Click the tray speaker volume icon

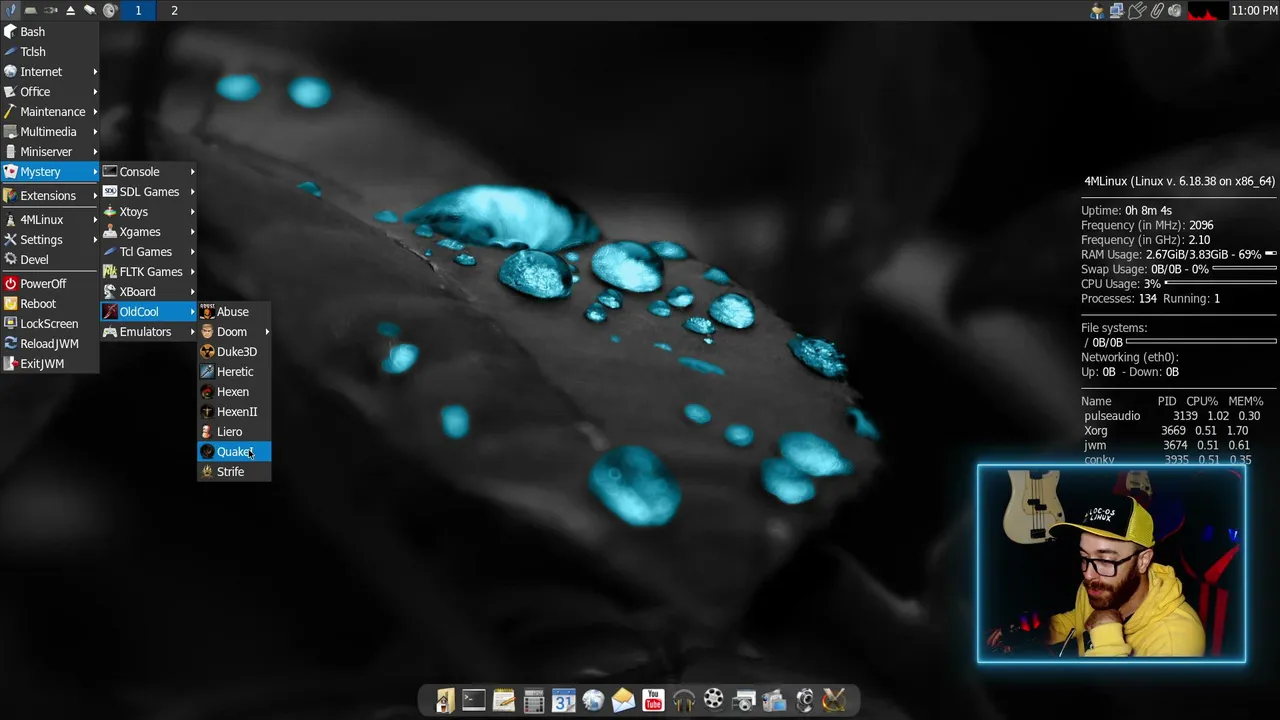[x=1175, y=10]
